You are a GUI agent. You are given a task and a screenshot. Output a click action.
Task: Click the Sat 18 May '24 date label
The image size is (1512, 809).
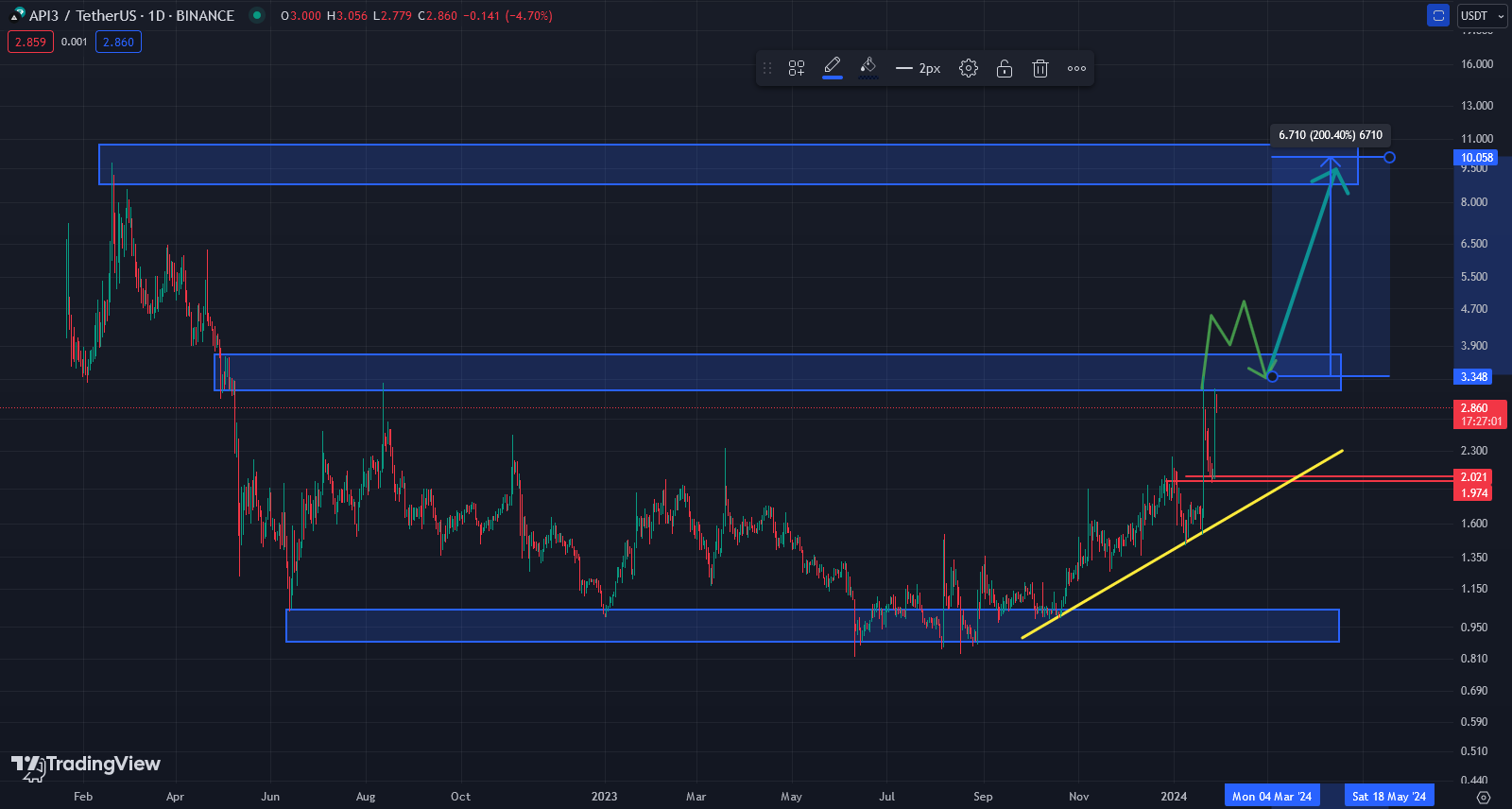click(1389, 797)
